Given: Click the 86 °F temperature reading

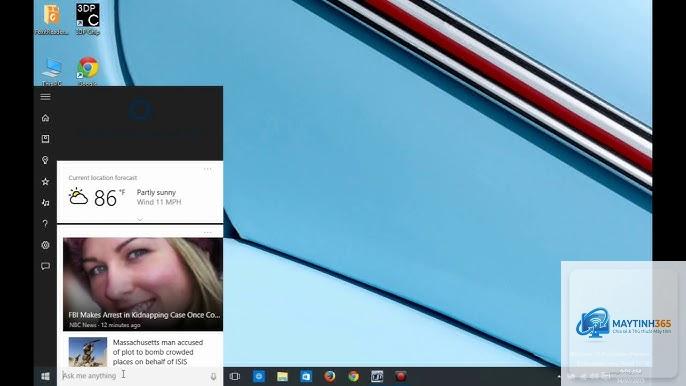Looking at the screenshot, I should 109,198.
